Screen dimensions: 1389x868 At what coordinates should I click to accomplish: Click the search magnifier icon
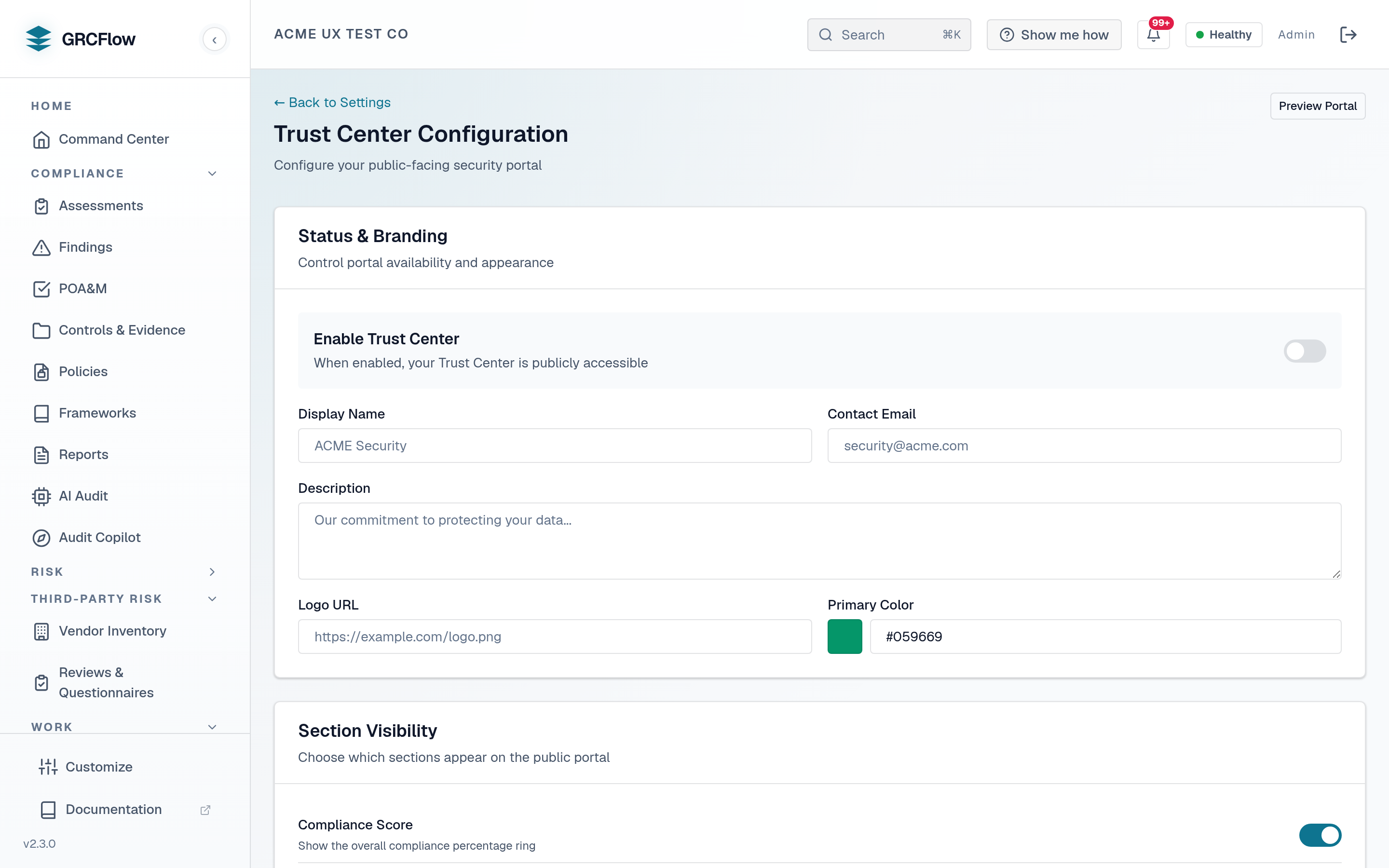[x=825, y=35]
